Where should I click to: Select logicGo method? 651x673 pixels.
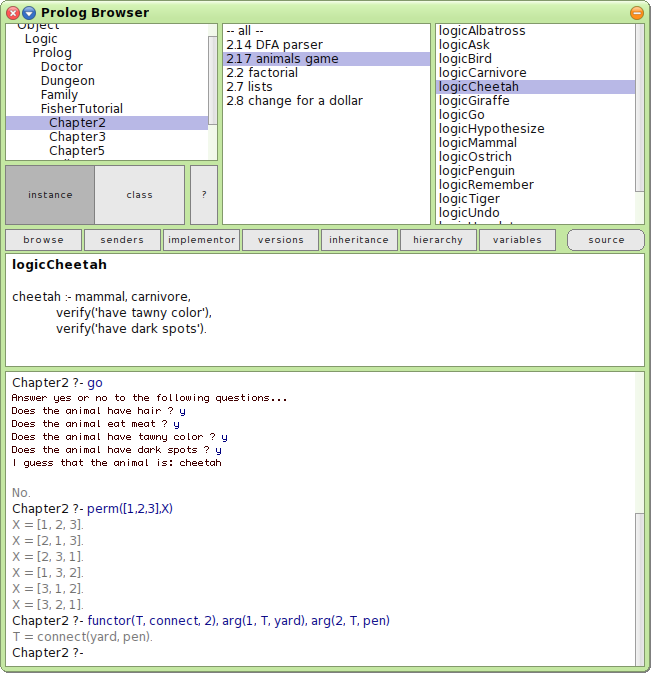click(x=536, y=115)
